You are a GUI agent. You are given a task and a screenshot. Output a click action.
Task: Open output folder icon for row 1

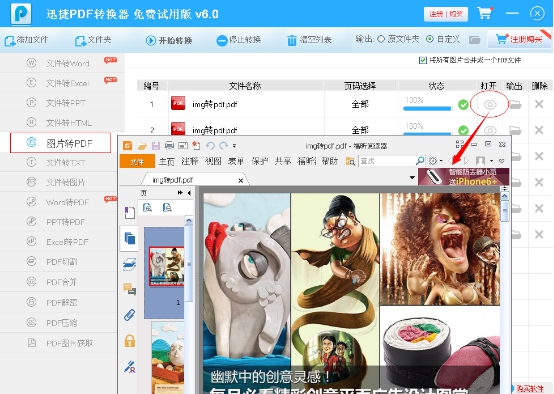click(x=515, y=105)
